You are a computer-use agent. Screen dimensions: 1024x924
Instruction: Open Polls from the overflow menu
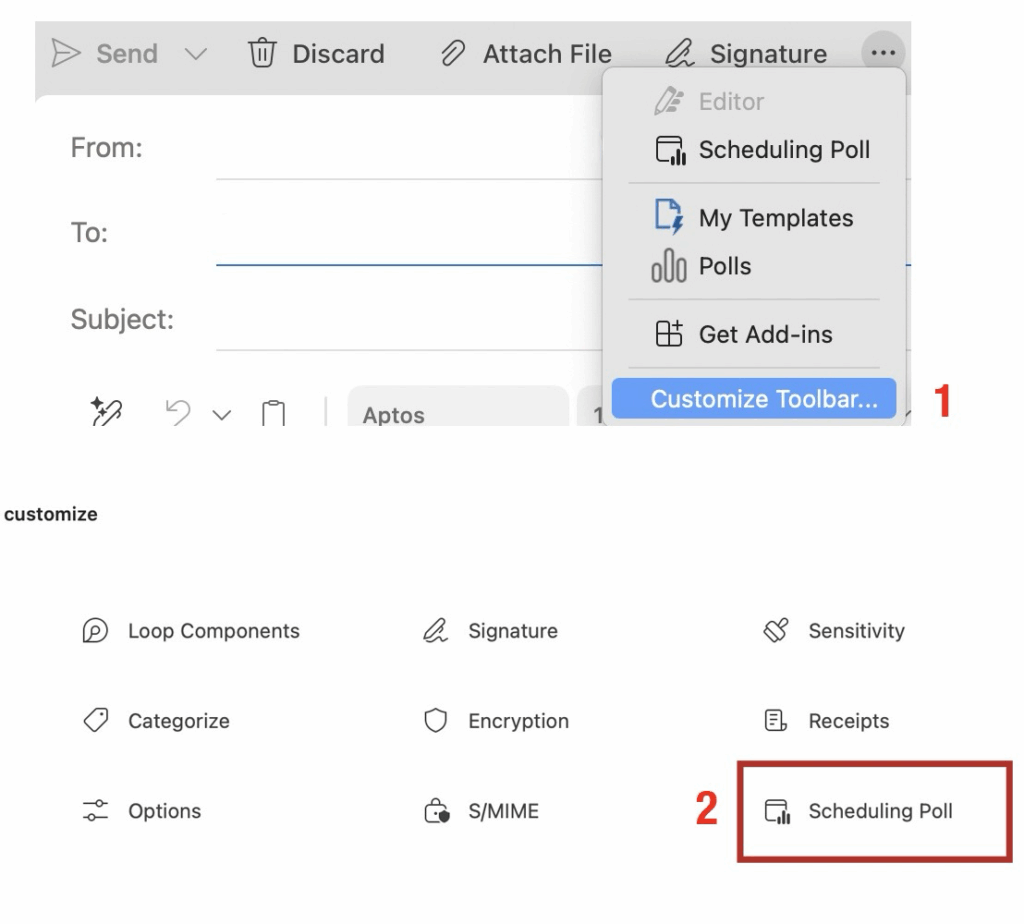[x=702, y=267]
